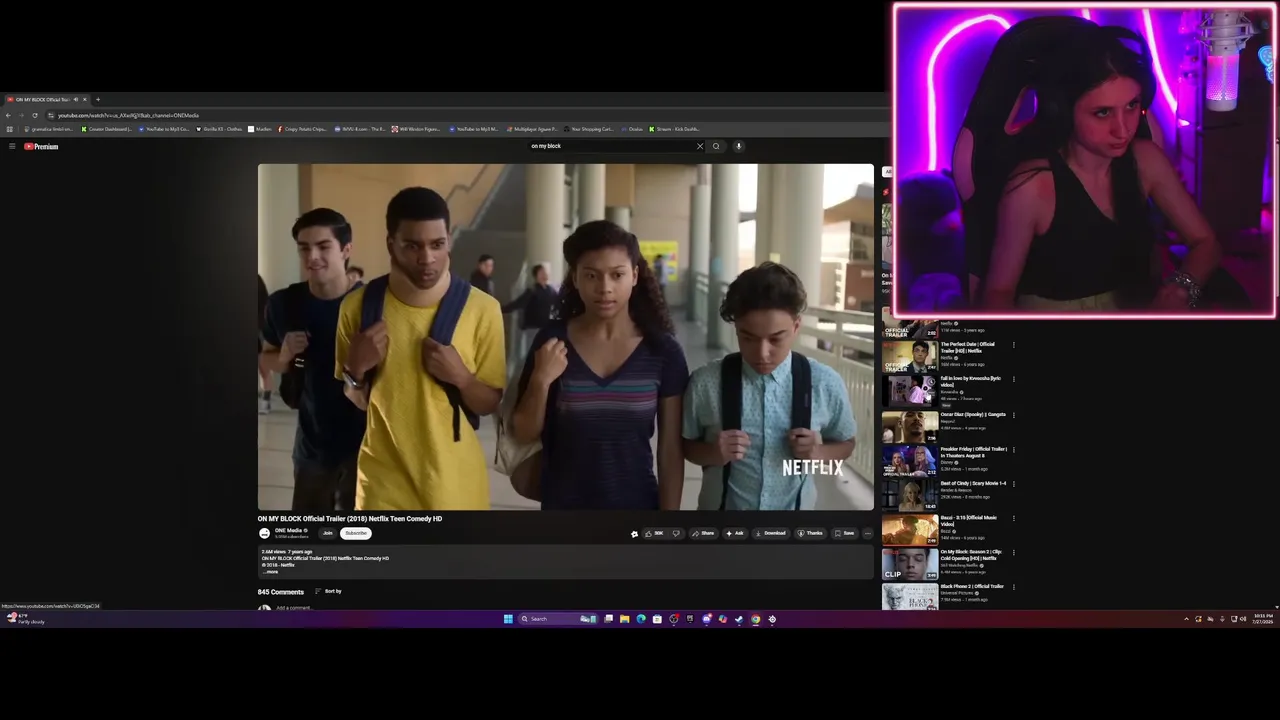This screenshot has width=1280, height=720.
Task: Open On My Block Season 2 clip
Action: point(910,563)
